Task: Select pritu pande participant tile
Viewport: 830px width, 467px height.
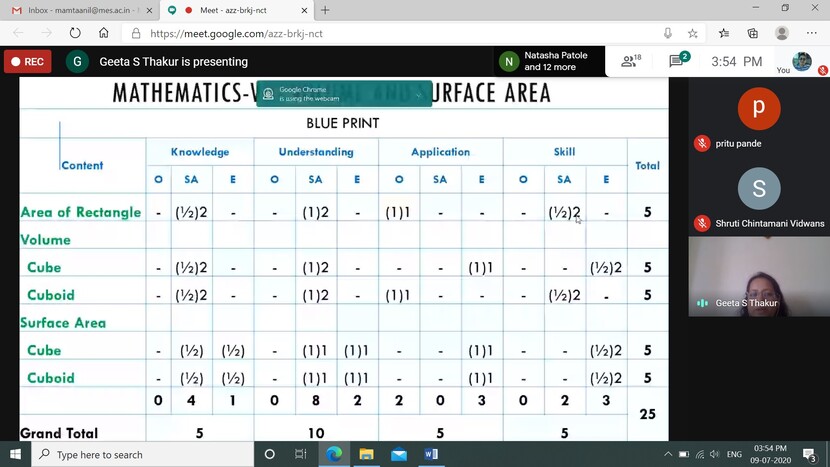Action: 758,120
